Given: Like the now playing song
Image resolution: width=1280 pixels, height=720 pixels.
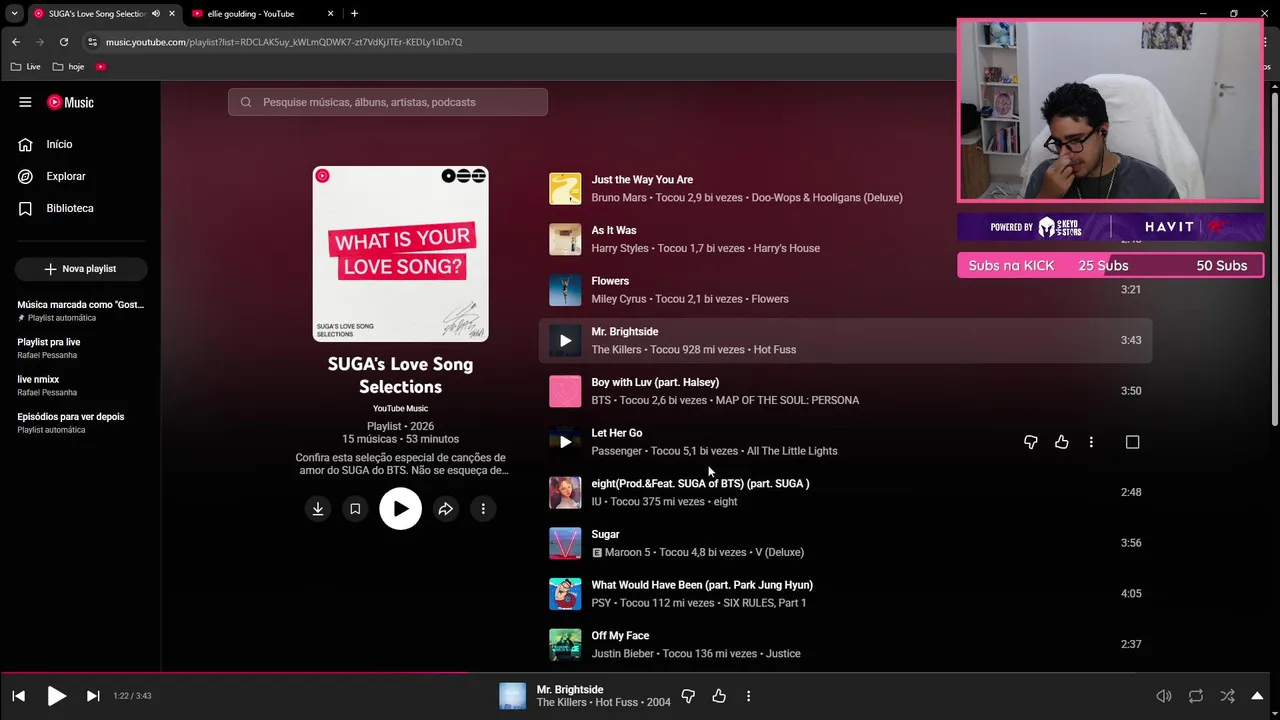Looking at the screenshot, I should 719,696.
